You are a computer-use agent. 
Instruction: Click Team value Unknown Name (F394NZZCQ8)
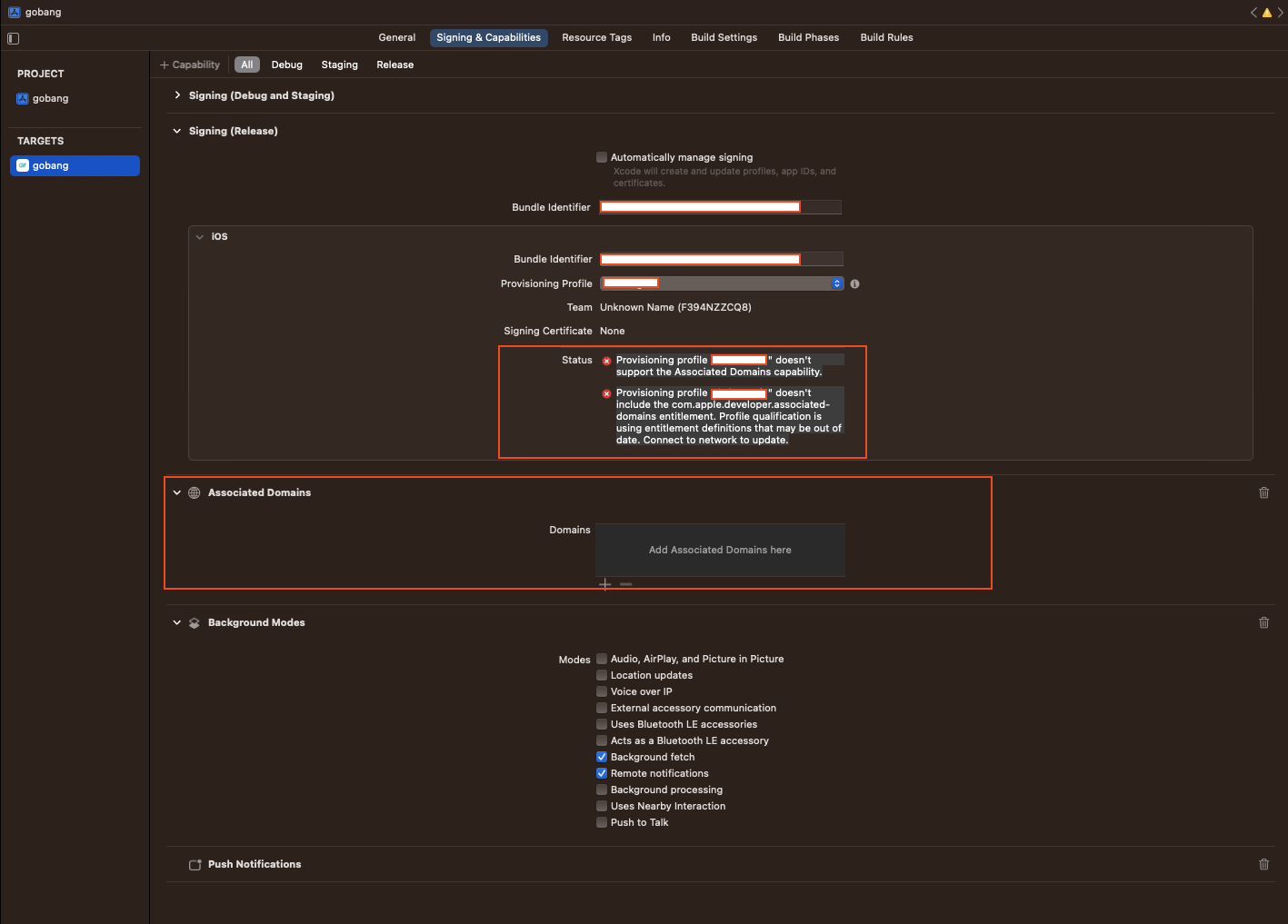pyautogui.click(x=675, y=307)
